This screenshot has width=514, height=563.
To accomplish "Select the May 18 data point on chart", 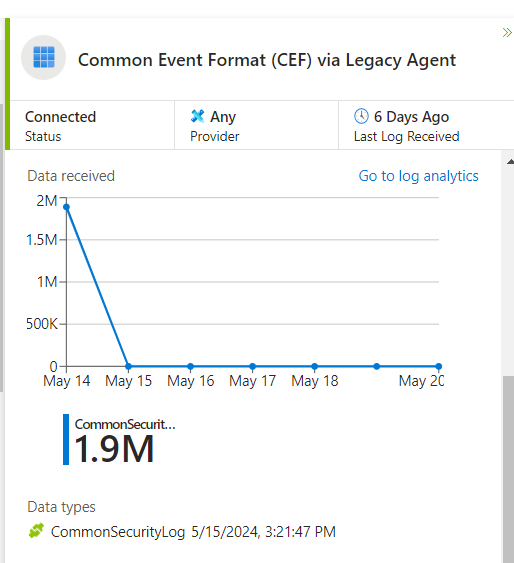I will [315, 366].
